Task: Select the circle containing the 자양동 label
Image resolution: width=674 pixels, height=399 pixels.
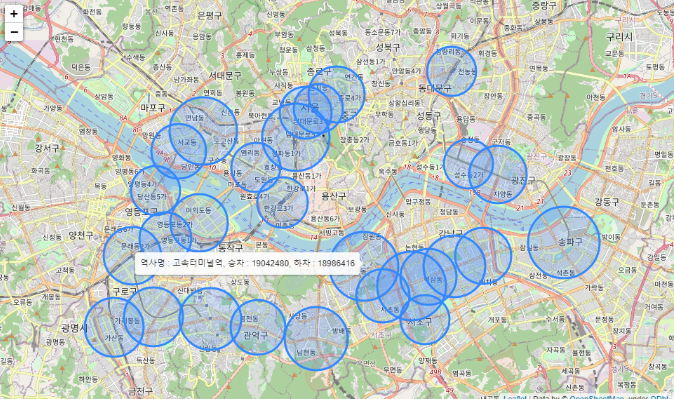Action: coord(498,174)
